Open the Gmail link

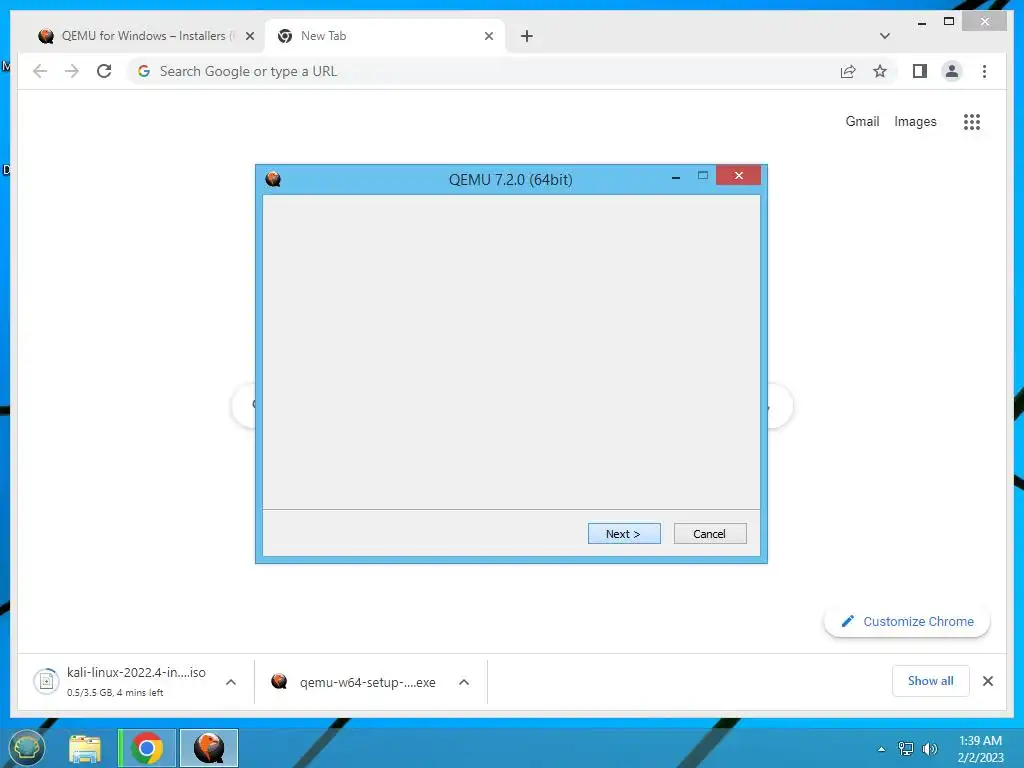point(862,121)
